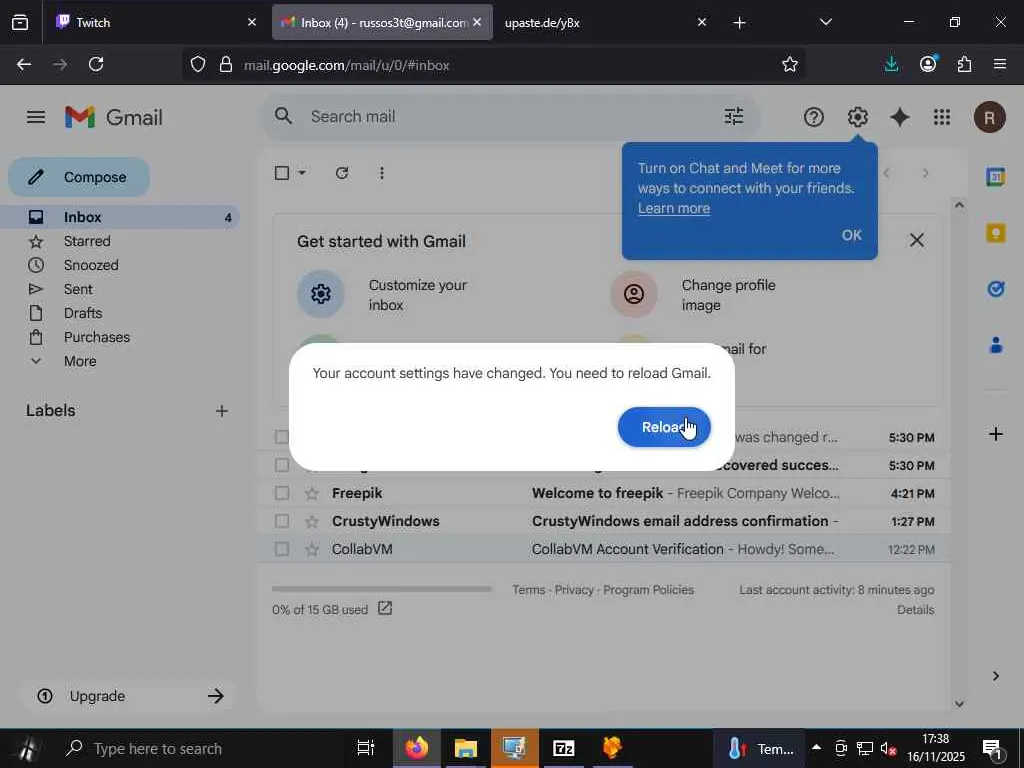Open the Snoozed folder
The image size is (1024, 768).
click(x=91, y=265)
